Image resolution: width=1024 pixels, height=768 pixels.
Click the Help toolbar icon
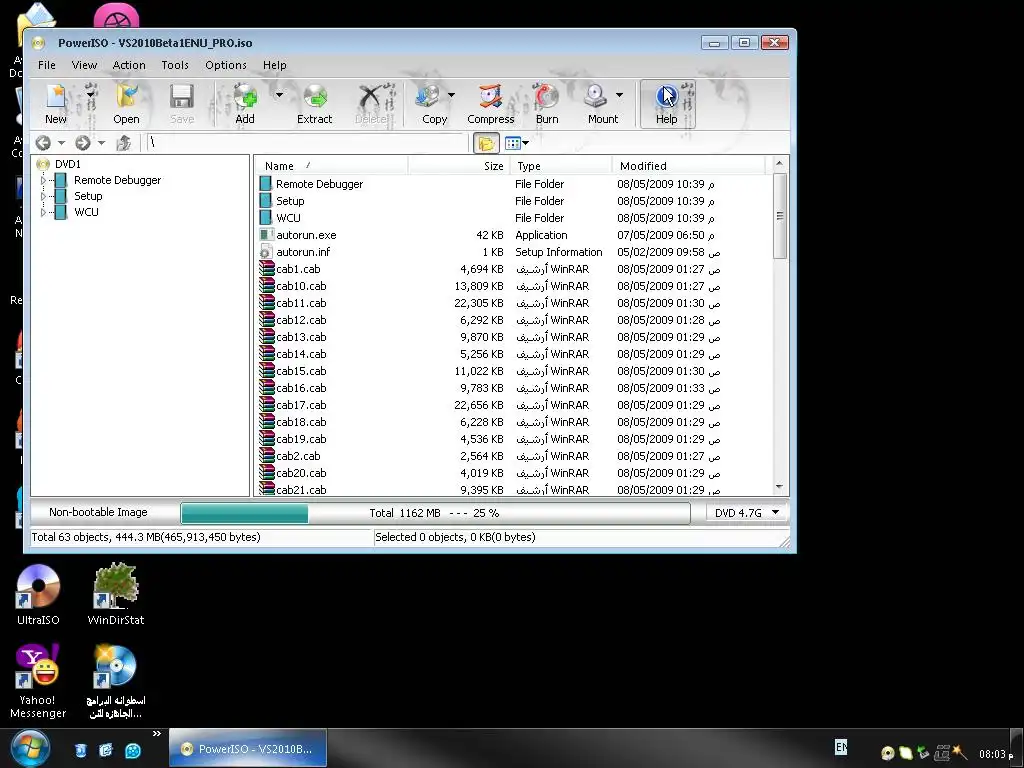pyautogui.click(x=667, y=97)
